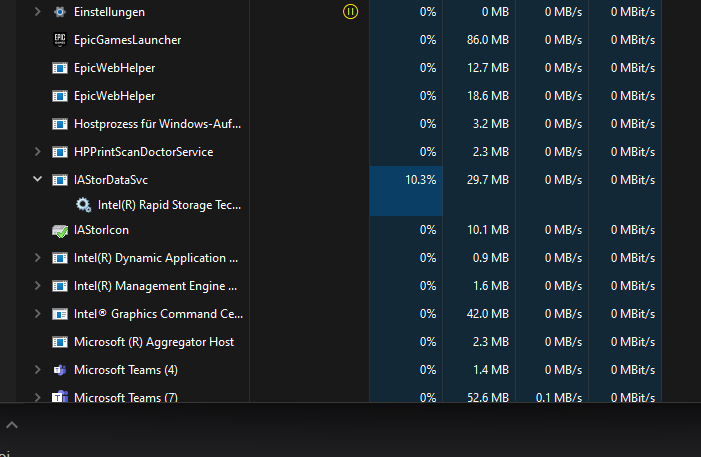Viewport: 701px width, 457px height.
Task: Select the IAStorDataSvc process name
Action: point(111,180)
